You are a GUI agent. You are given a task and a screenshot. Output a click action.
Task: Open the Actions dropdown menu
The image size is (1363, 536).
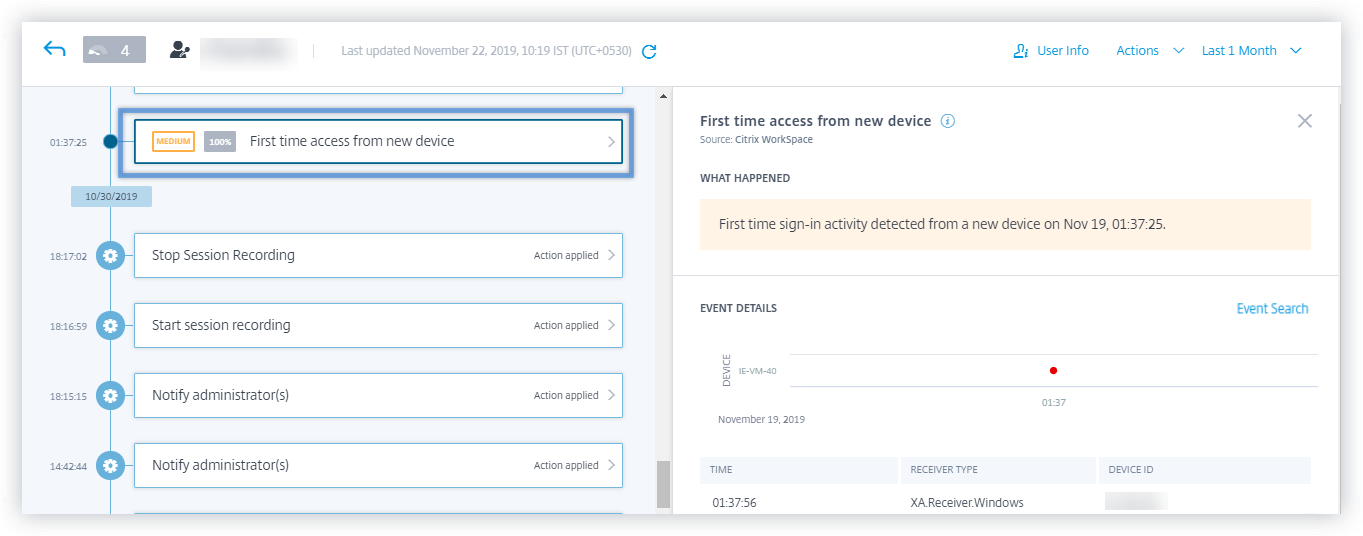coord(1149,51)
